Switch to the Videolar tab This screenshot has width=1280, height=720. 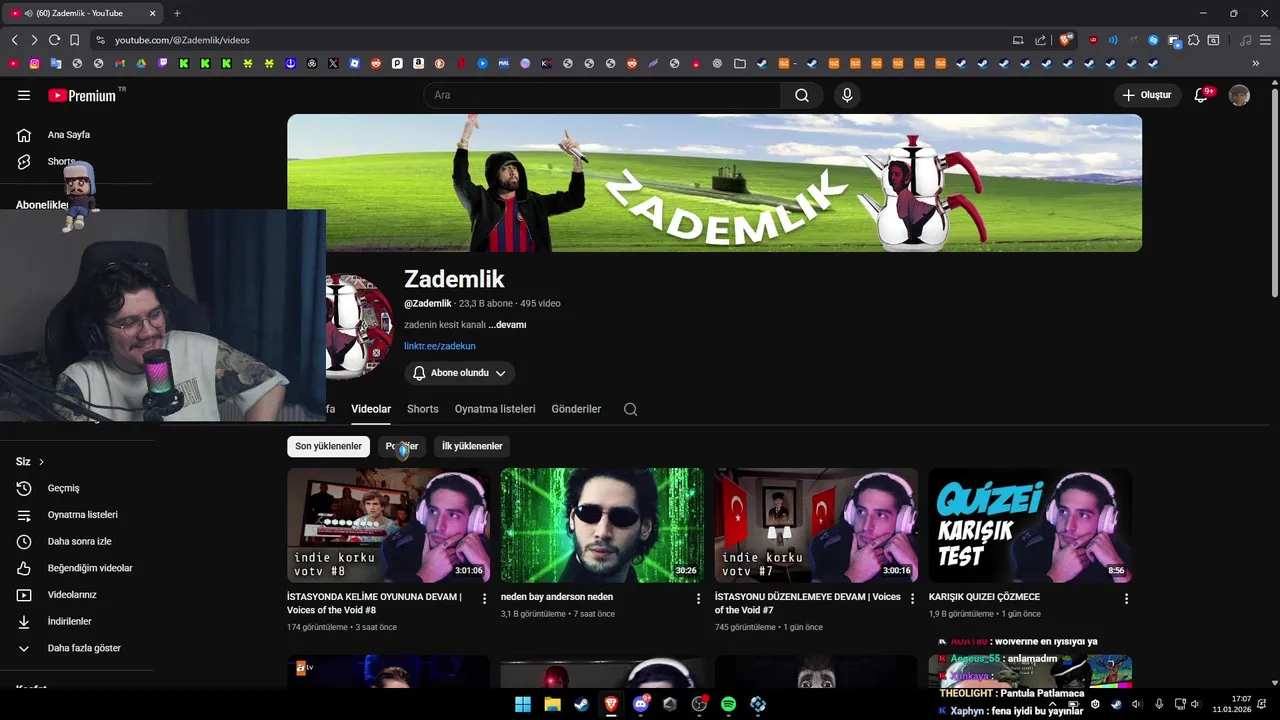[371, 409]
